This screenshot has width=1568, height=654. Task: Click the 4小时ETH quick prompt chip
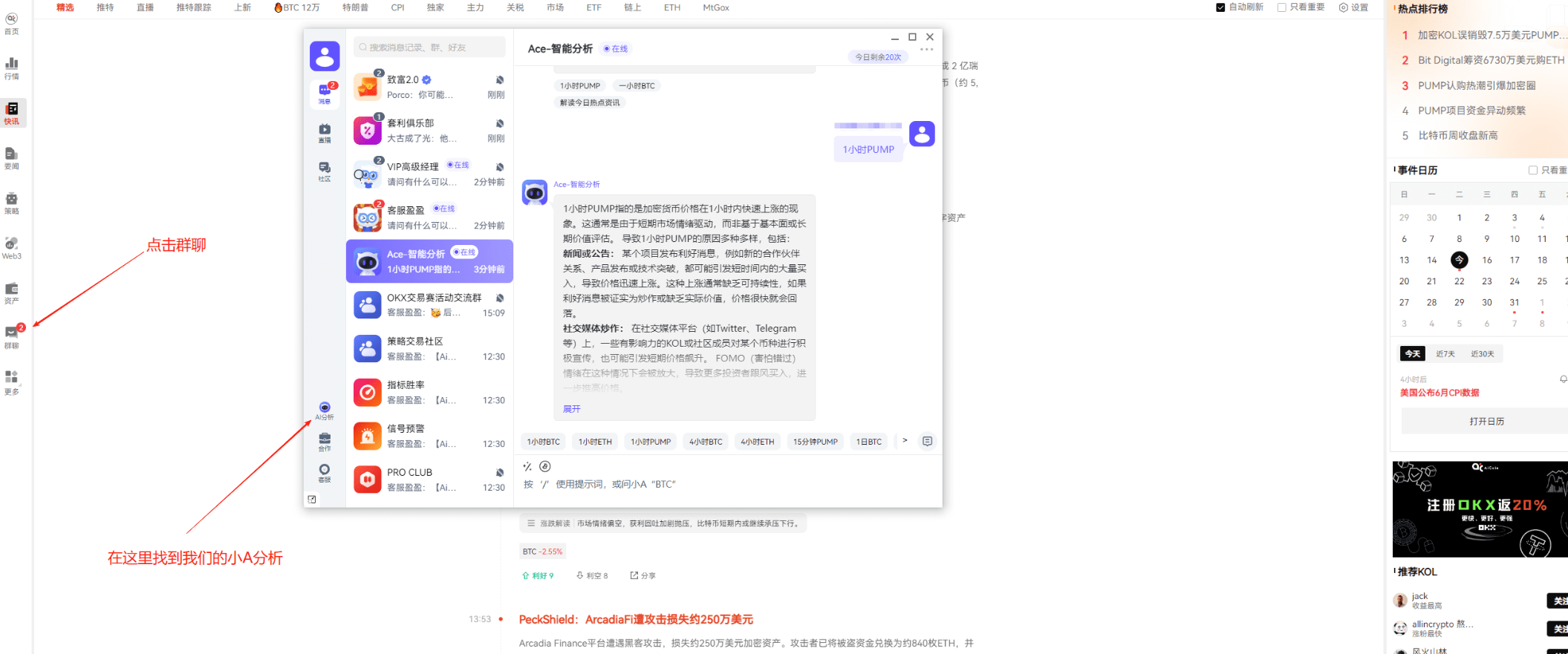pos(757,442)
